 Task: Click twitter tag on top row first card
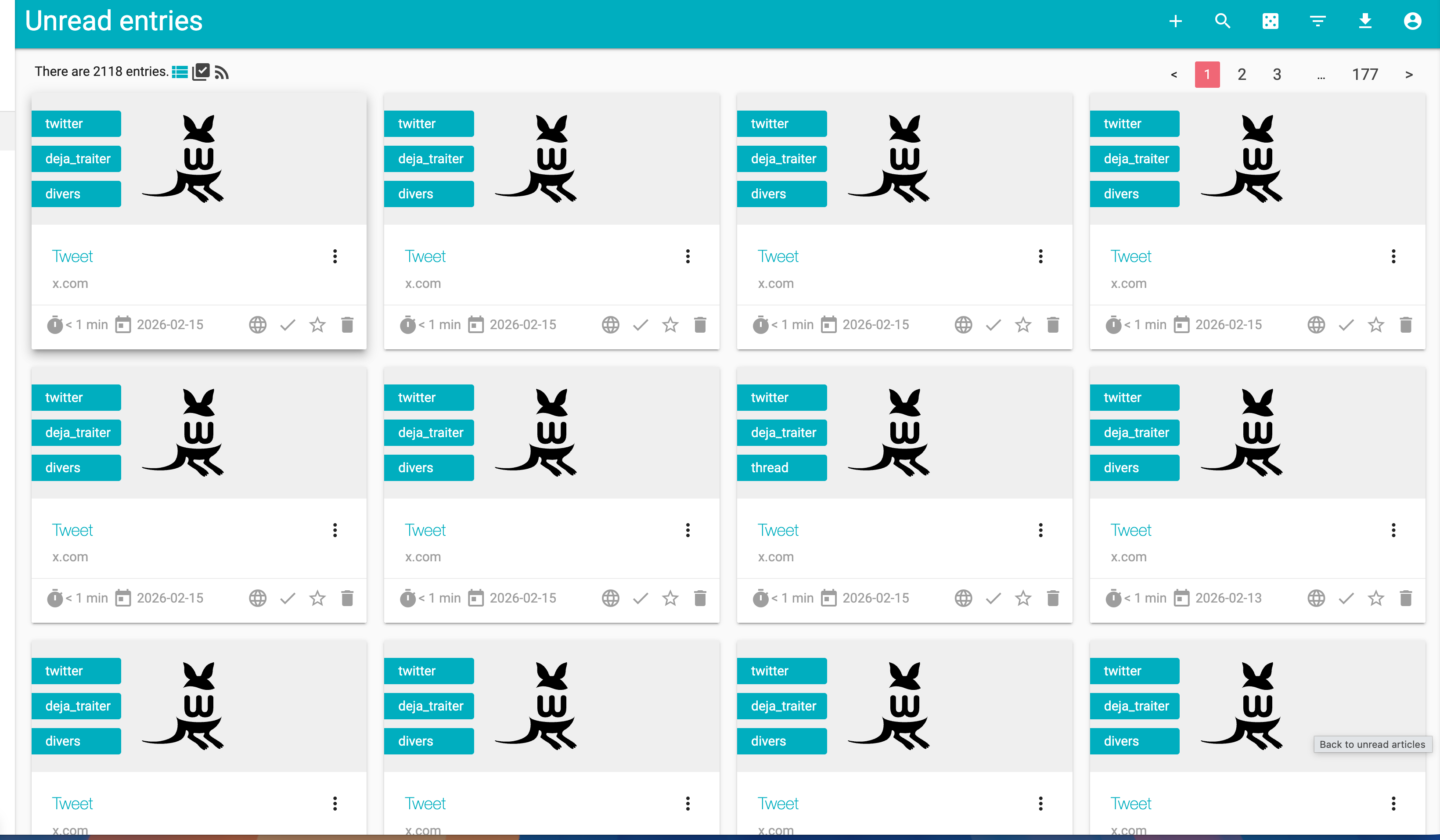tap(76, 124)
